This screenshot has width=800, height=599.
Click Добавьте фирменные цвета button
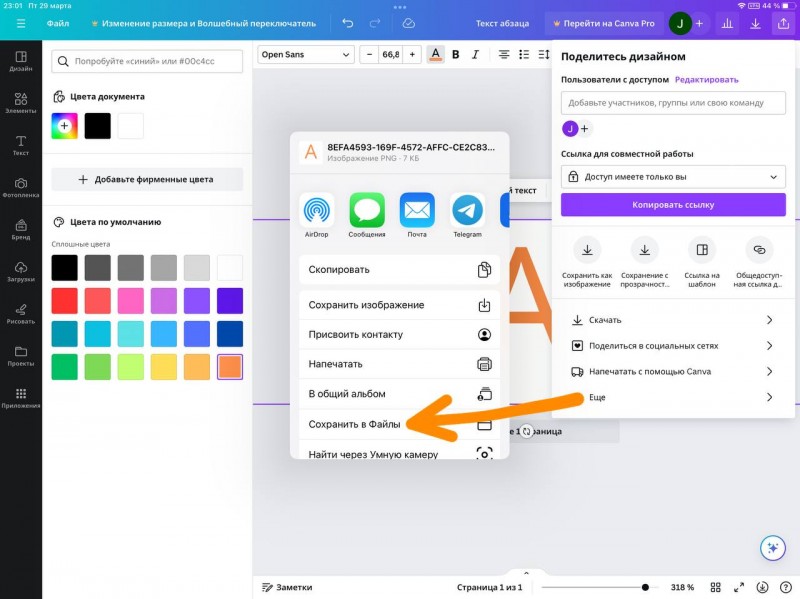pyautogui.click(x=147, y=180)
